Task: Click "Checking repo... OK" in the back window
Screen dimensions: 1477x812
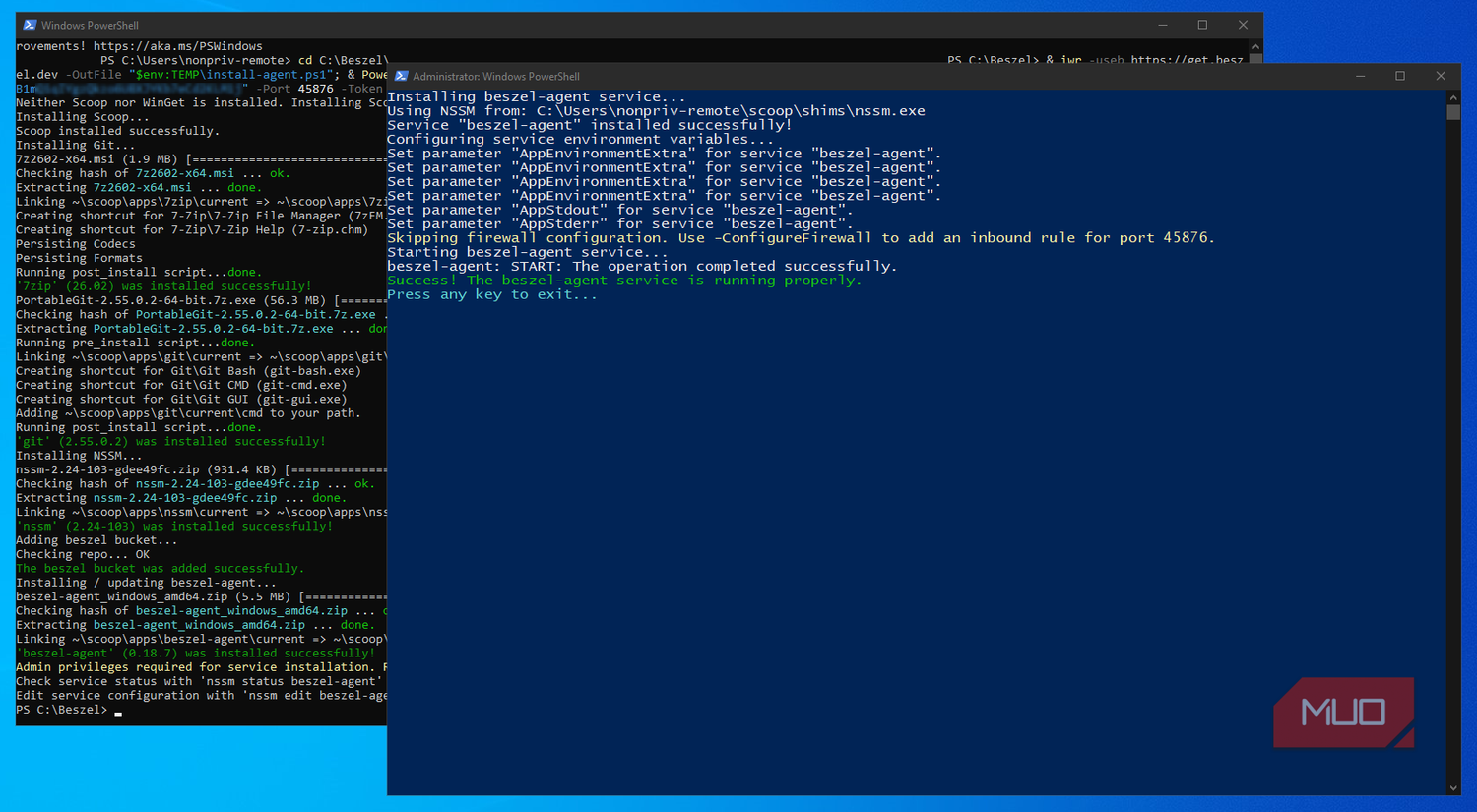Action: pyautogui.click(x=83, y=554)
